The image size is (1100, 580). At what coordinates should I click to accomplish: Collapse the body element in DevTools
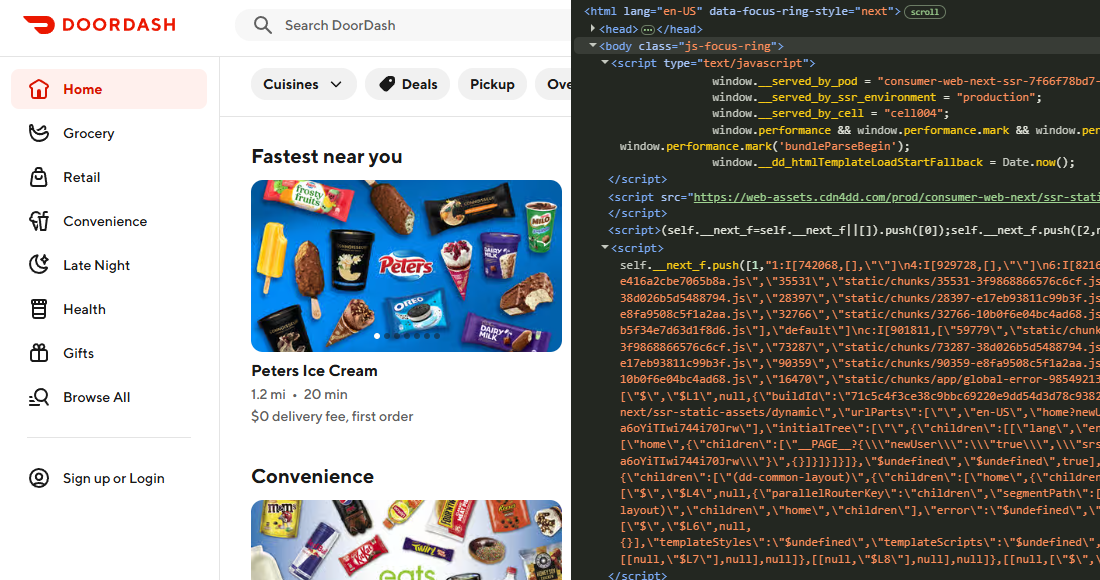593,45
